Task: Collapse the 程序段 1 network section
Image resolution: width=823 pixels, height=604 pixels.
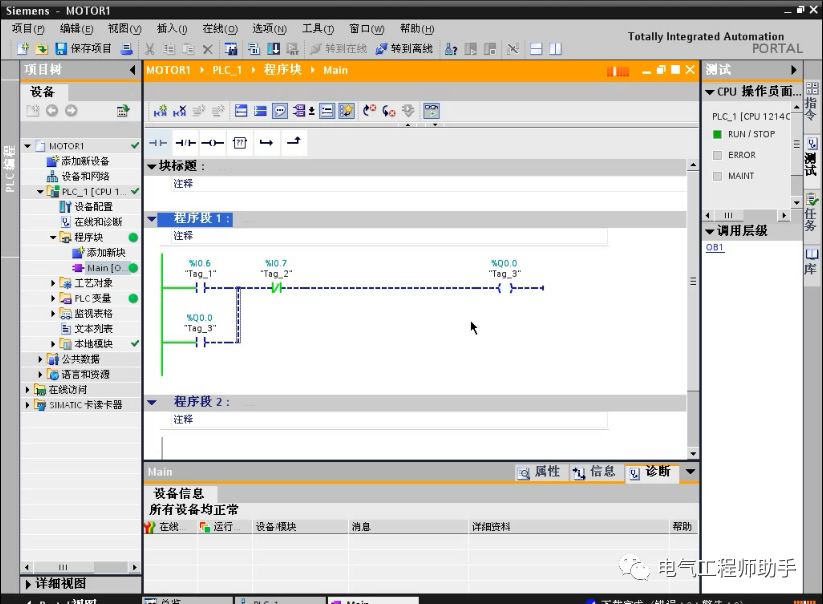Action: (x=152, y=218)
